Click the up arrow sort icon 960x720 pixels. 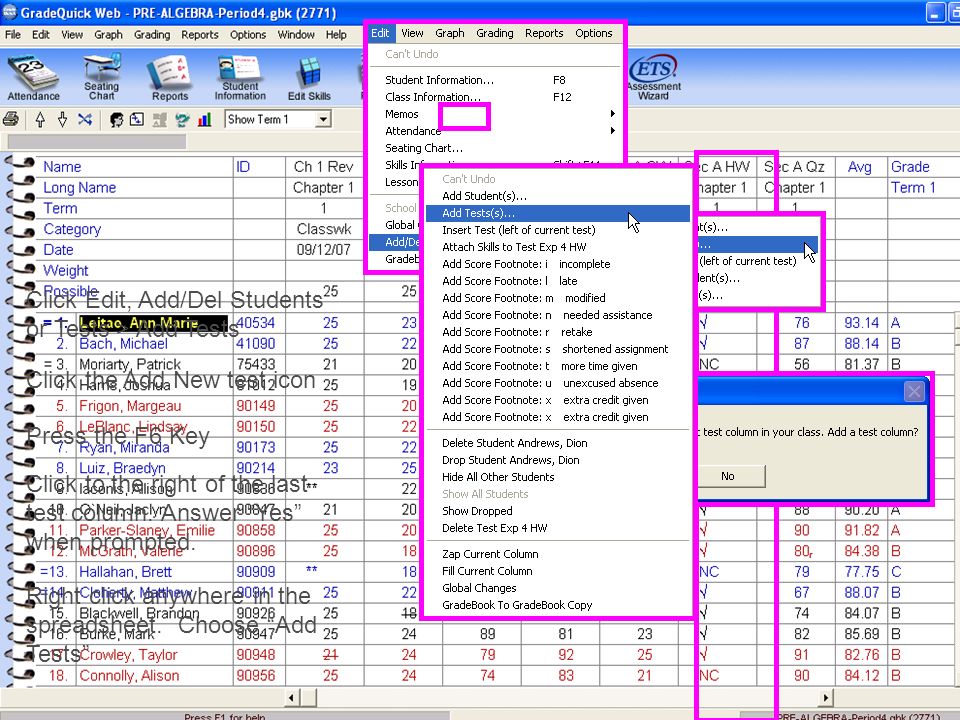[x=40, y=119]
